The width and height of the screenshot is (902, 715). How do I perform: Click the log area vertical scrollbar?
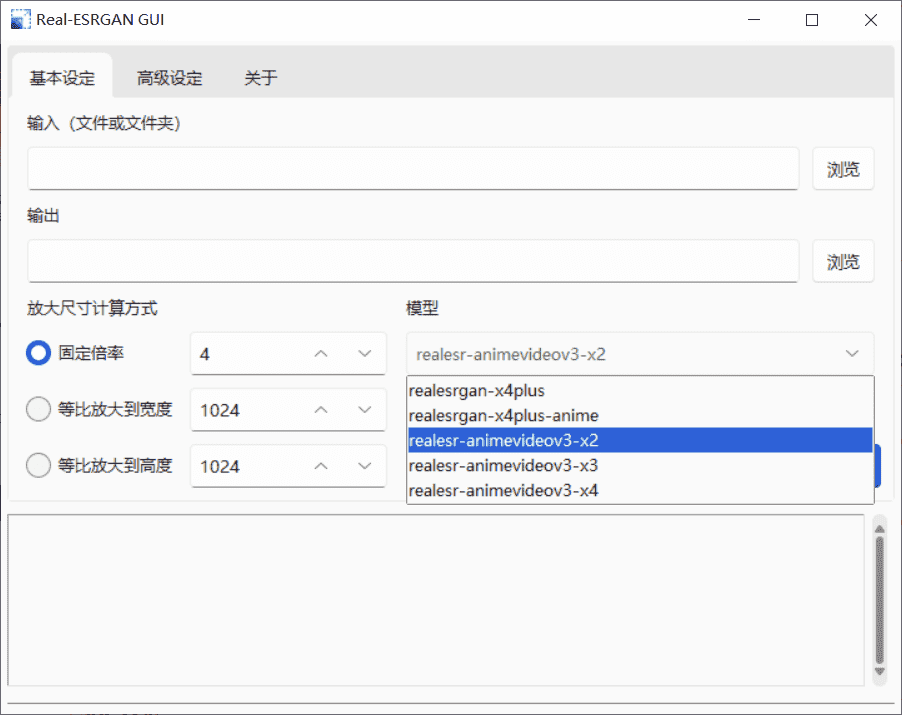880,600
